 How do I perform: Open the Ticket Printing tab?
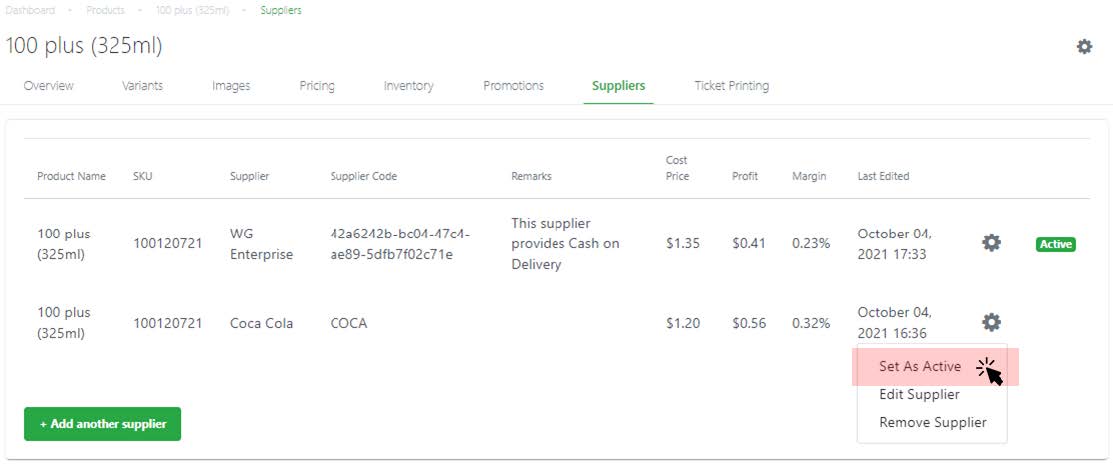(x=731, y=86)
